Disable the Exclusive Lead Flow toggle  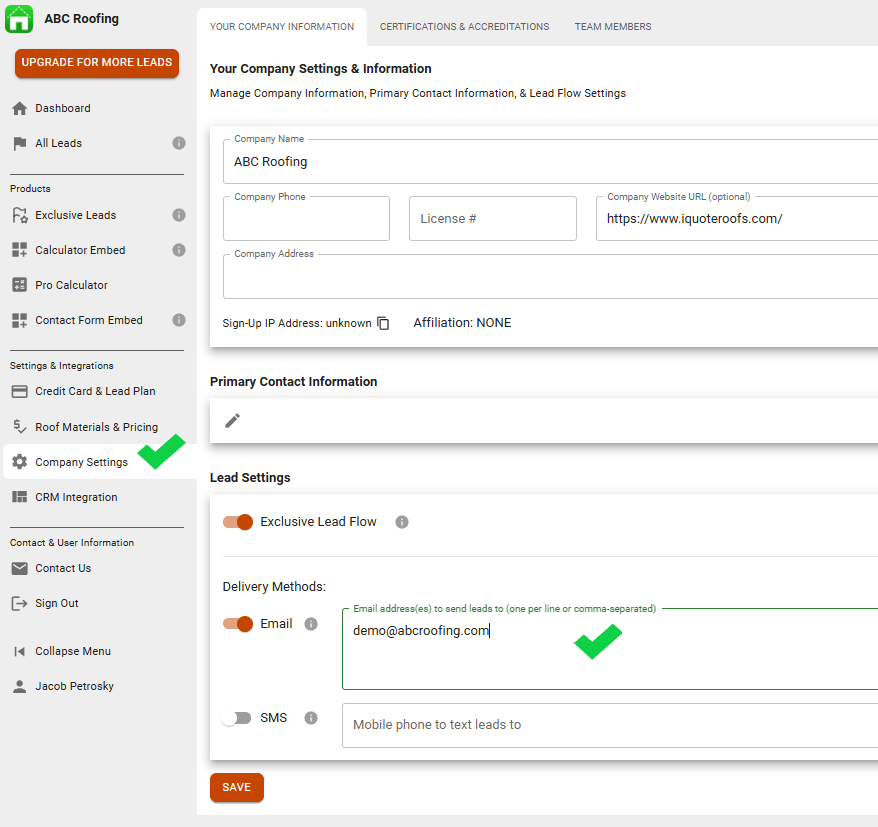point(238,522)
